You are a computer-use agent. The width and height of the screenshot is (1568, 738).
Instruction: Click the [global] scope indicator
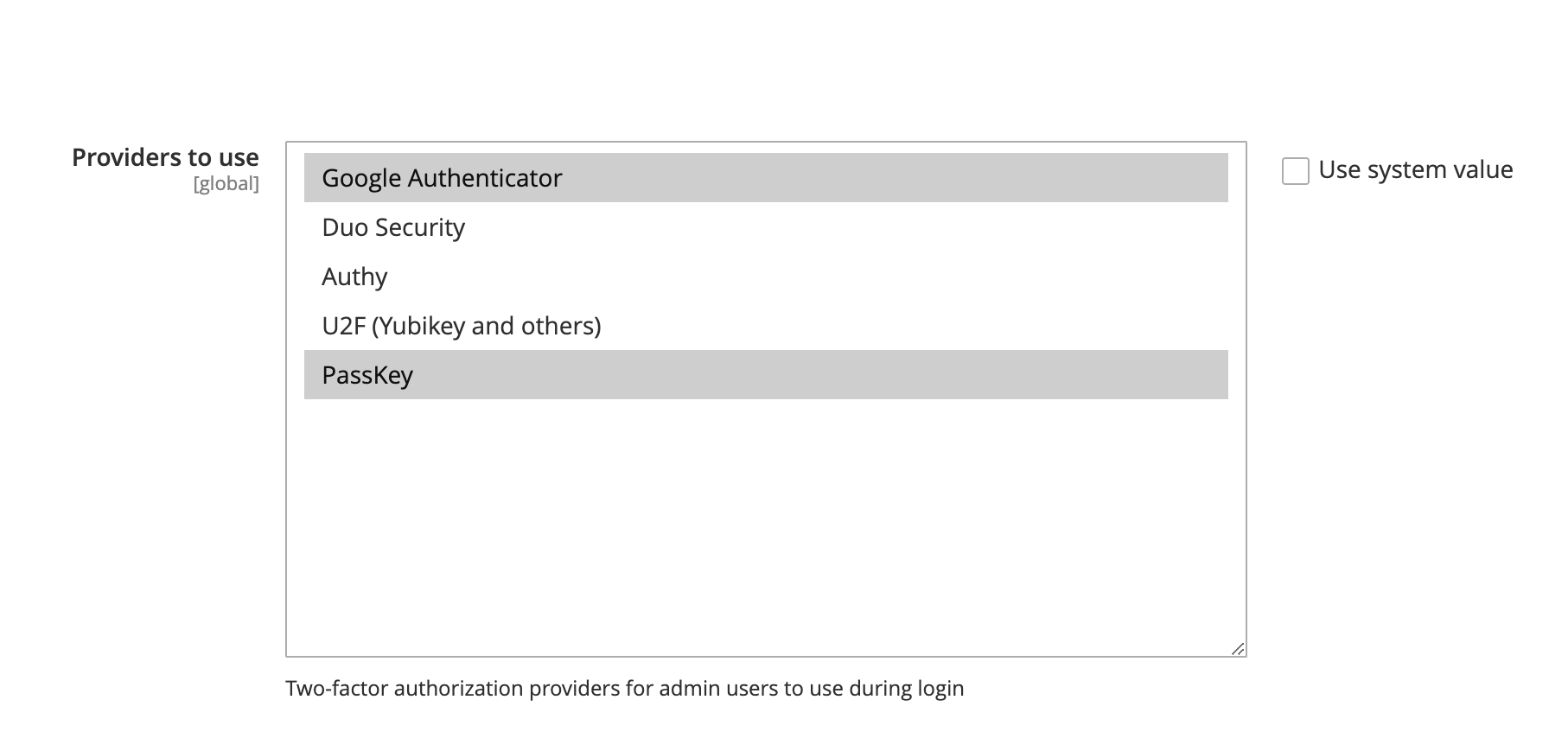point(226,183)
